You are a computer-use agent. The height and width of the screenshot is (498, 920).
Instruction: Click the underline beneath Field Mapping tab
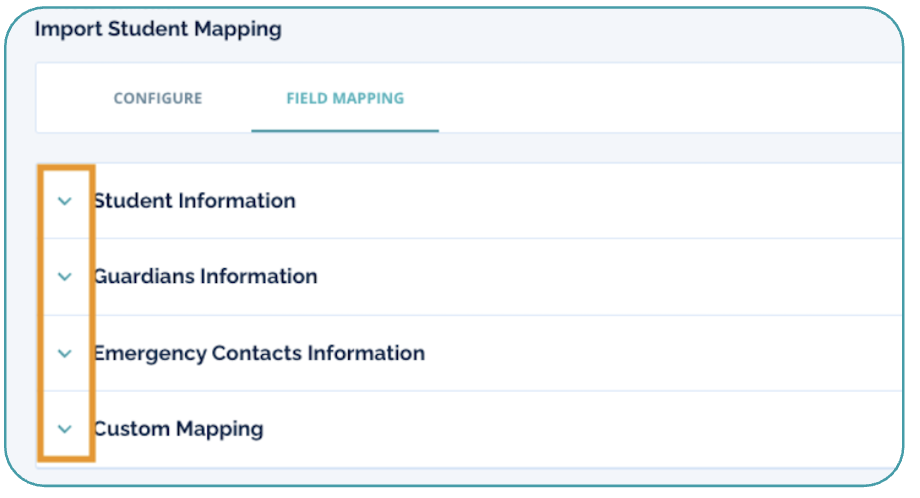pyautogui.click(x=345, y=130)
